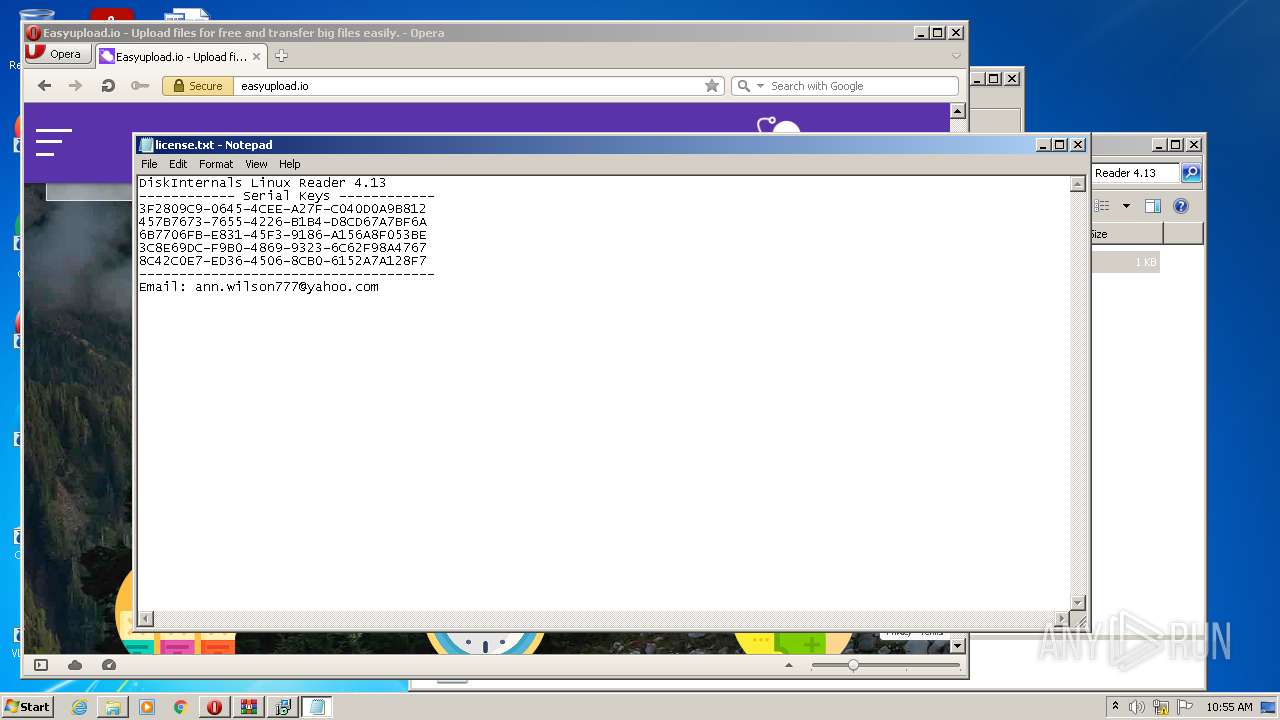Open Notepad Help menu
This screenshot has width=1280, height=720.
[290, 164]
